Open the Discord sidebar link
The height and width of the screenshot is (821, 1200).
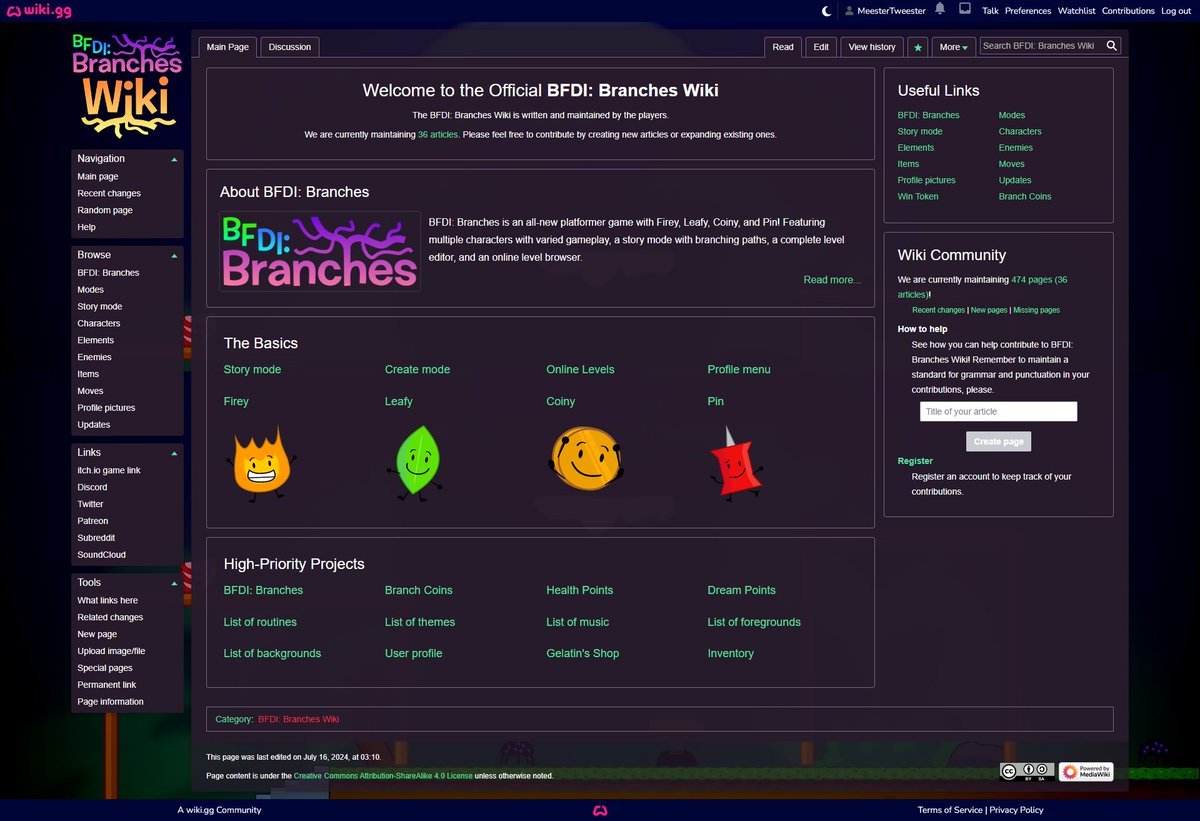(x=92, y=487)
